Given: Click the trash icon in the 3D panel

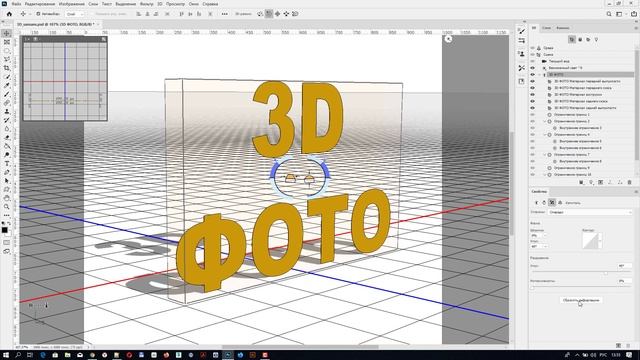Looking at the screenshot, I should point(629,182).
